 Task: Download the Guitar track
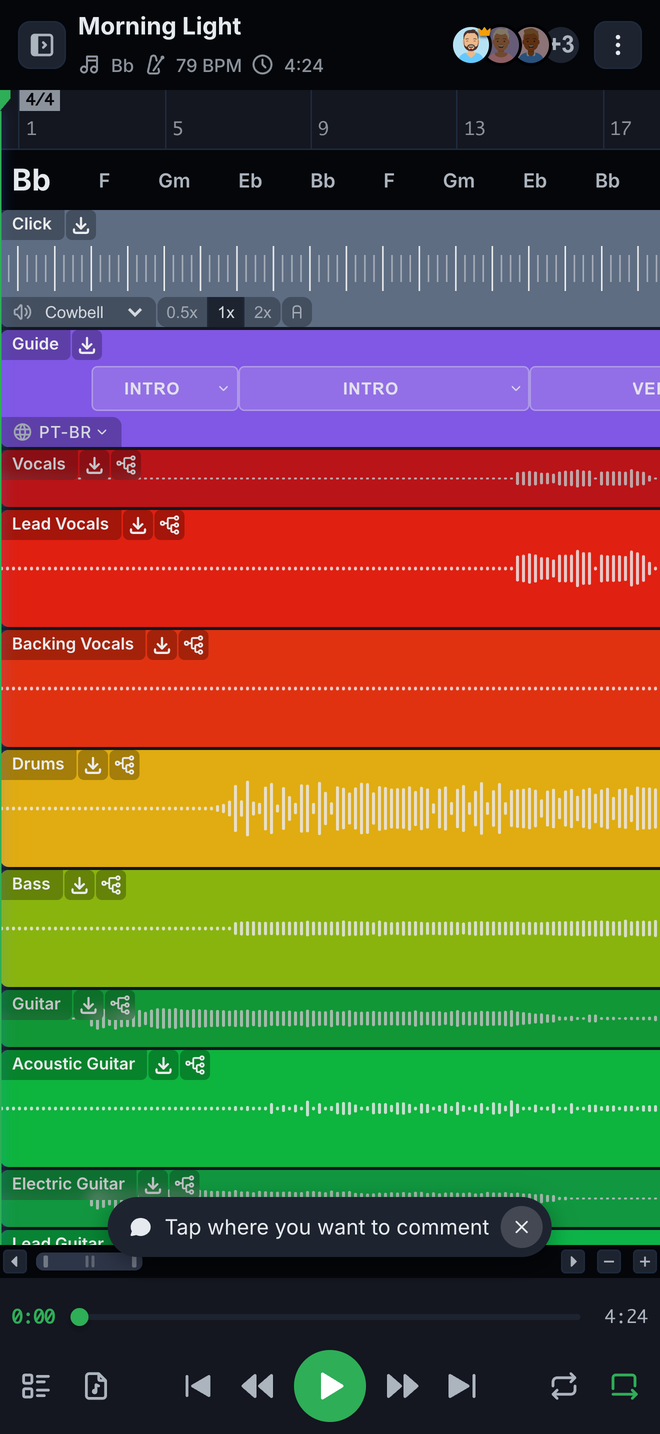pos(89,1005)
